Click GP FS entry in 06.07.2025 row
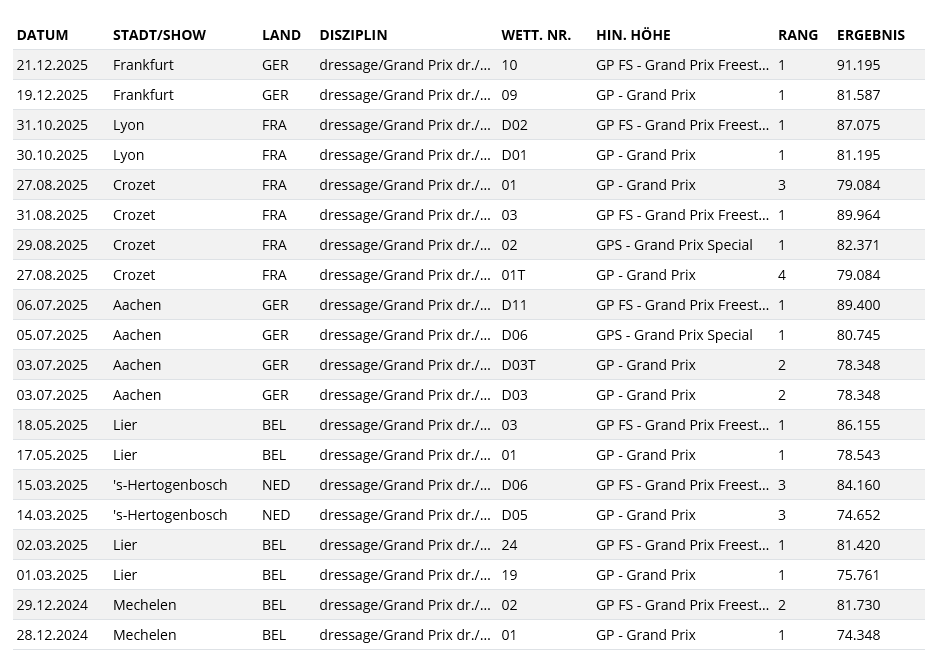Viewport: 925px width, 668px height. 683,305
